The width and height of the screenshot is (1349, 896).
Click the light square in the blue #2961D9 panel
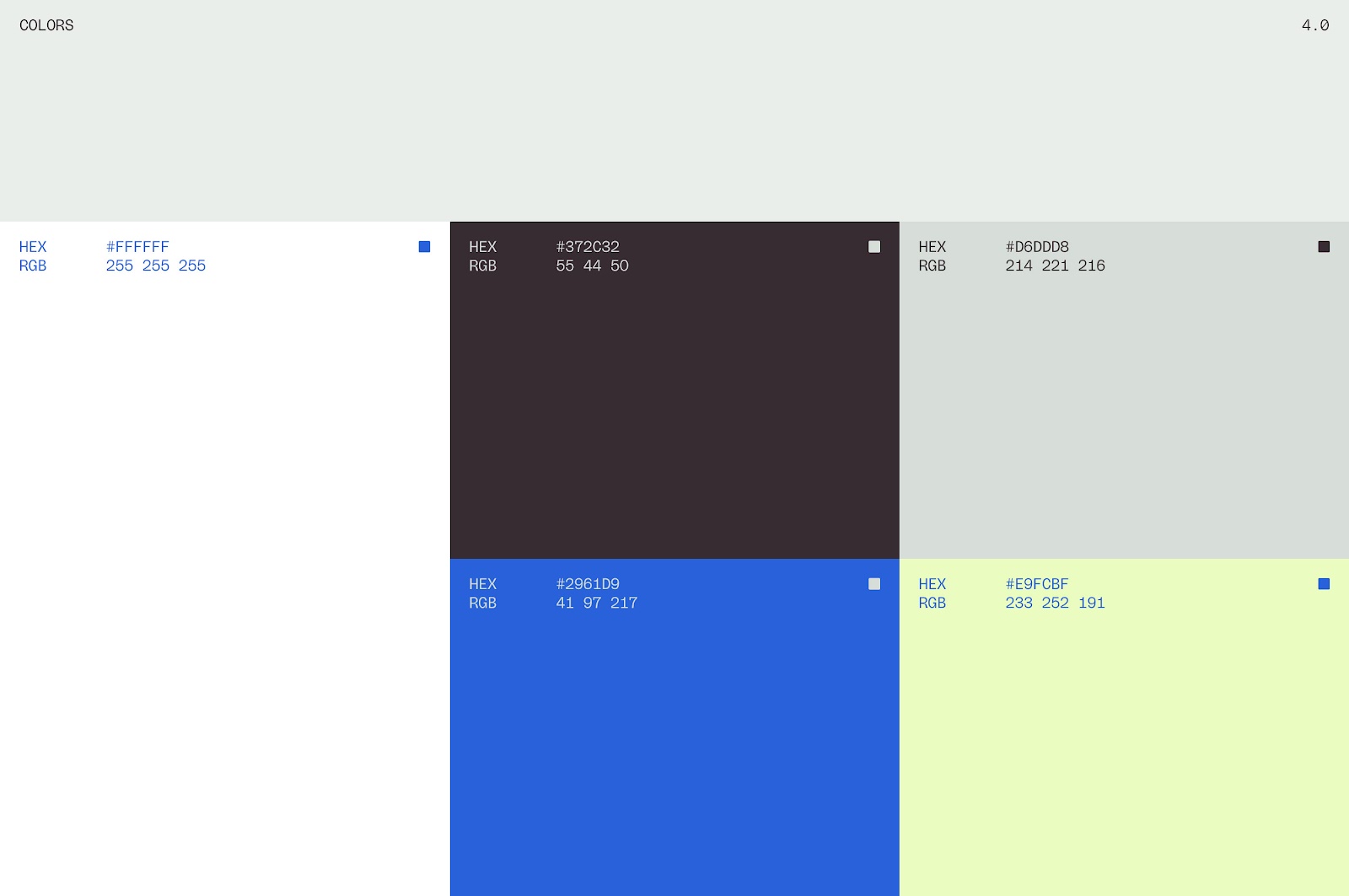(874, 583)
